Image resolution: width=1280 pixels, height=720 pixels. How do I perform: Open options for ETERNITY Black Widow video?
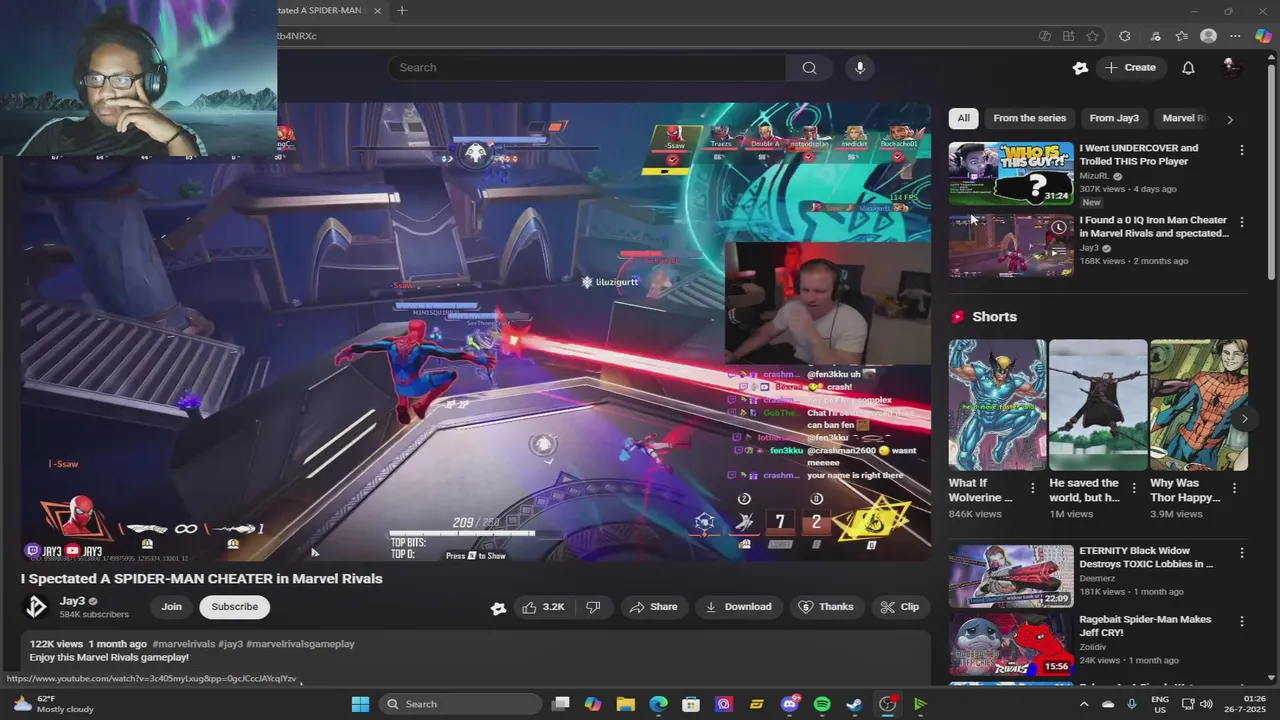click(x=1242, y=553)
